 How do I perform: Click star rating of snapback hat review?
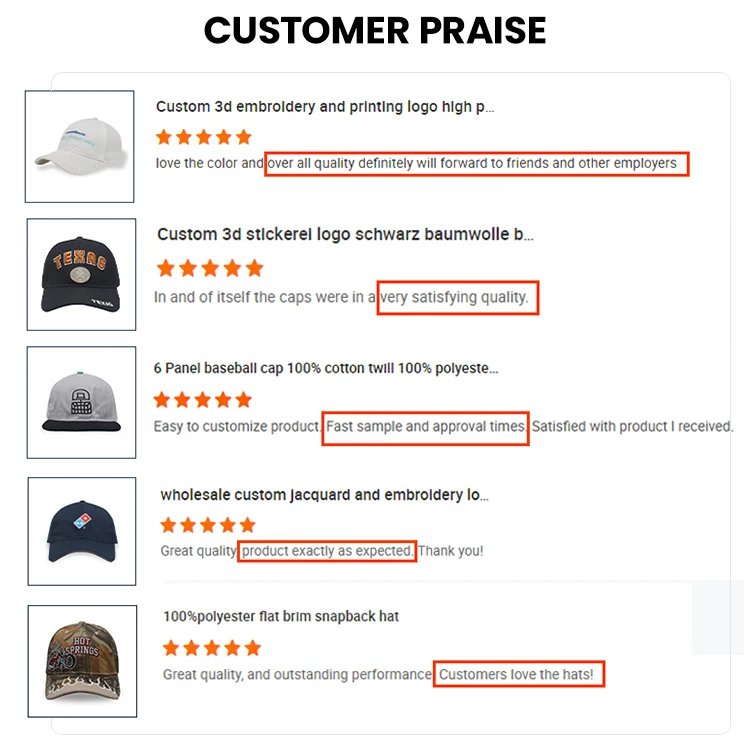211,648
